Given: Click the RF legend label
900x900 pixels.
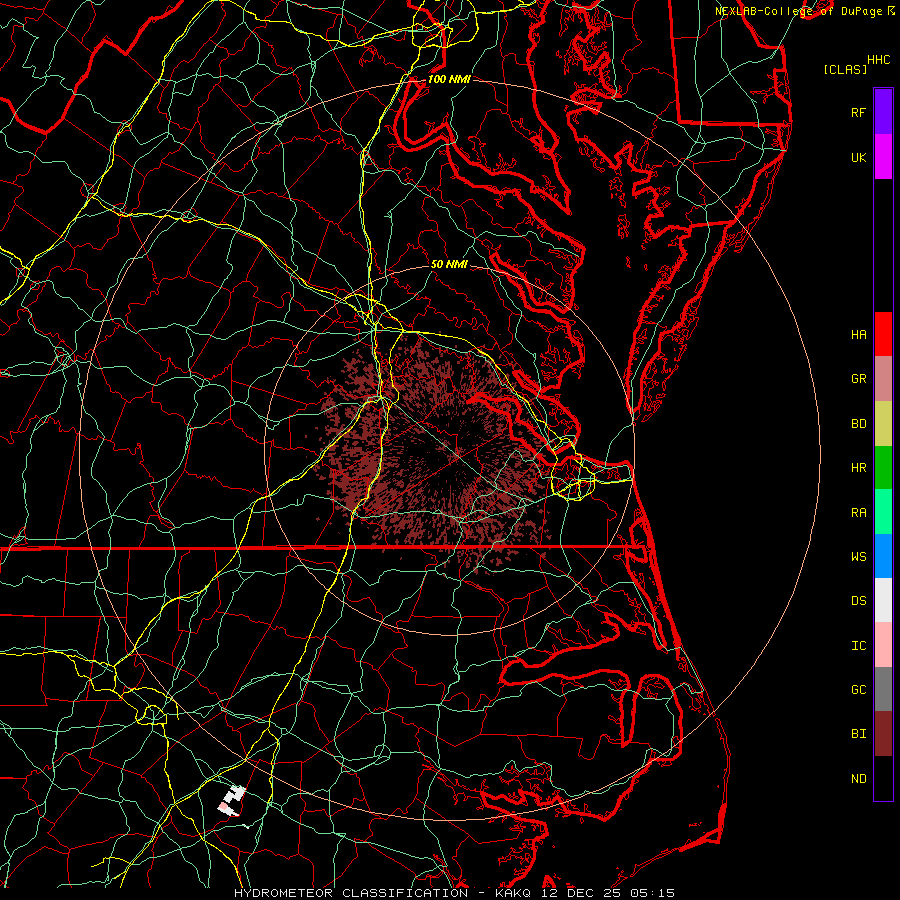Looking at the screenshot, I should [x=858, y=112].
